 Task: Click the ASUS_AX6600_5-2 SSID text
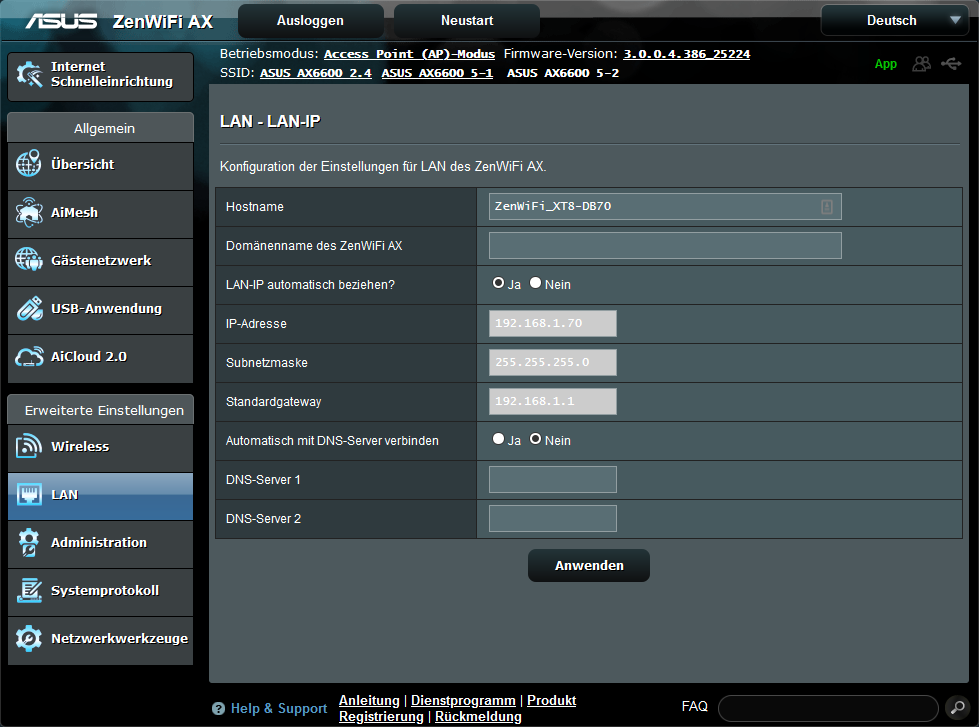tap(563, 73)
